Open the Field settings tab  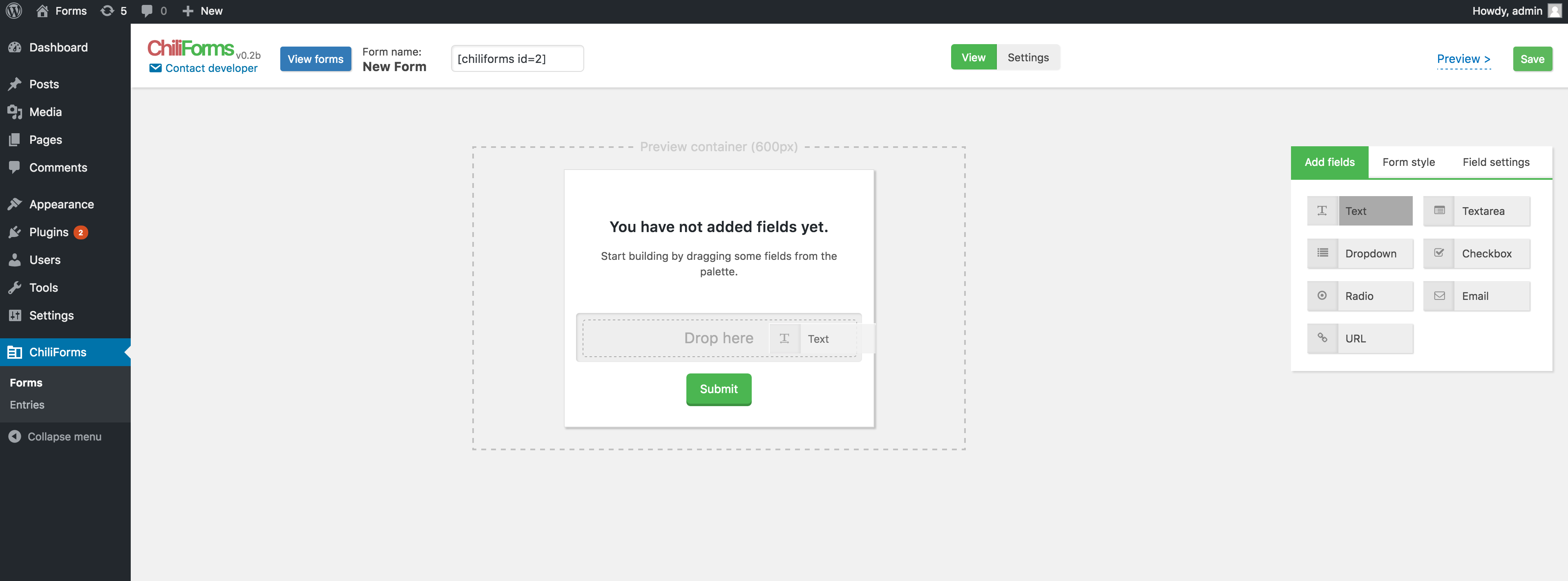point(1496,162)
